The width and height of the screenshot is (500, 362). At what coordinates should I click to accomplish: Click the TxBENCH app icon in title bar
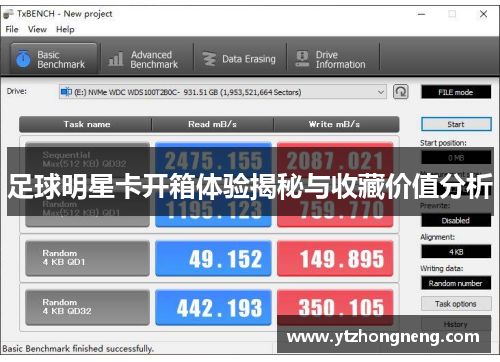click(x=8, y=14)
